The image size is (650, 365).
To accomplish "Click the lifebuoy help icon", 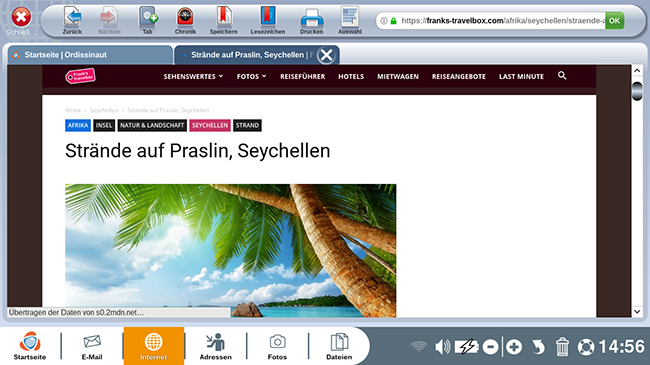I will pyautogui.click(x=586, y=347).
